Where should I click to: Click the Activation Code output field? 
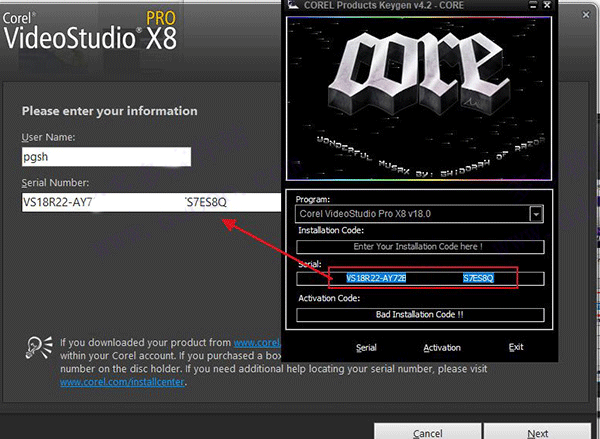pos(420,315)
